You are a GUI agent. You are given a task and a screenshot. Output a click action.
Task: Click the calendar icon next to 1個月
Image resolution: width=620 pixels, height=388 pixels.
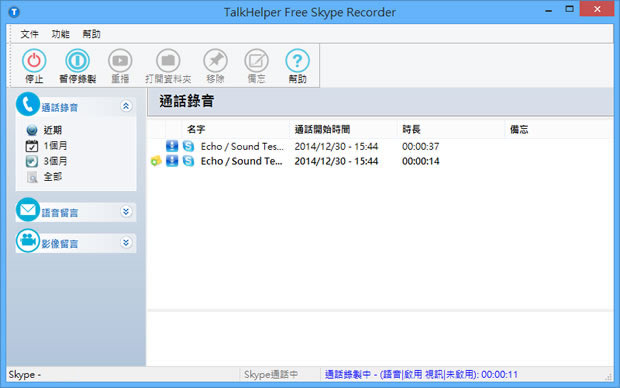pyautogui.click(x=32, y=146)
